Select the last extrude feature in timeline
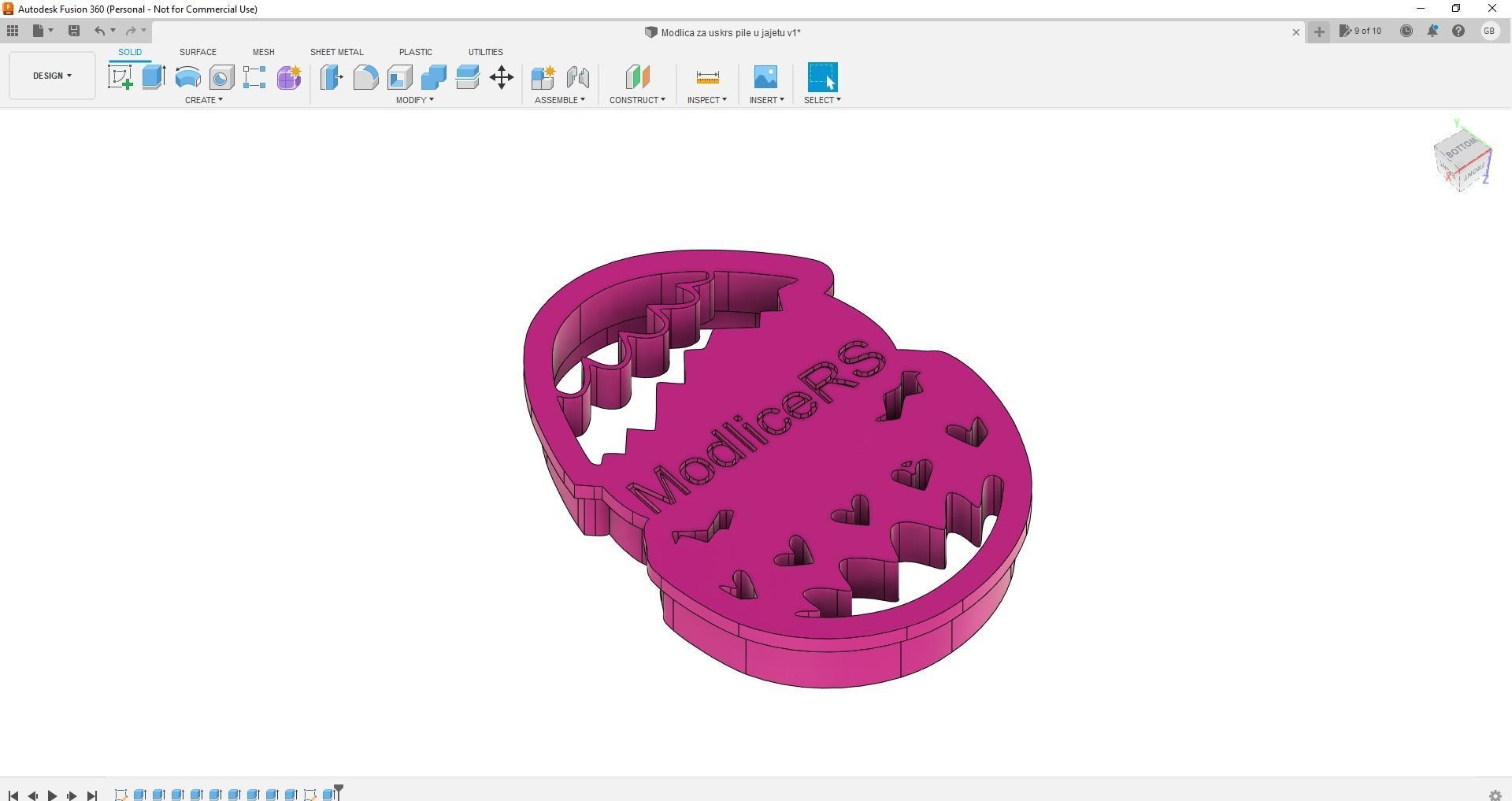Image resolution: width=1512 pixels, height=801 pixels. [x=328, y=795]
